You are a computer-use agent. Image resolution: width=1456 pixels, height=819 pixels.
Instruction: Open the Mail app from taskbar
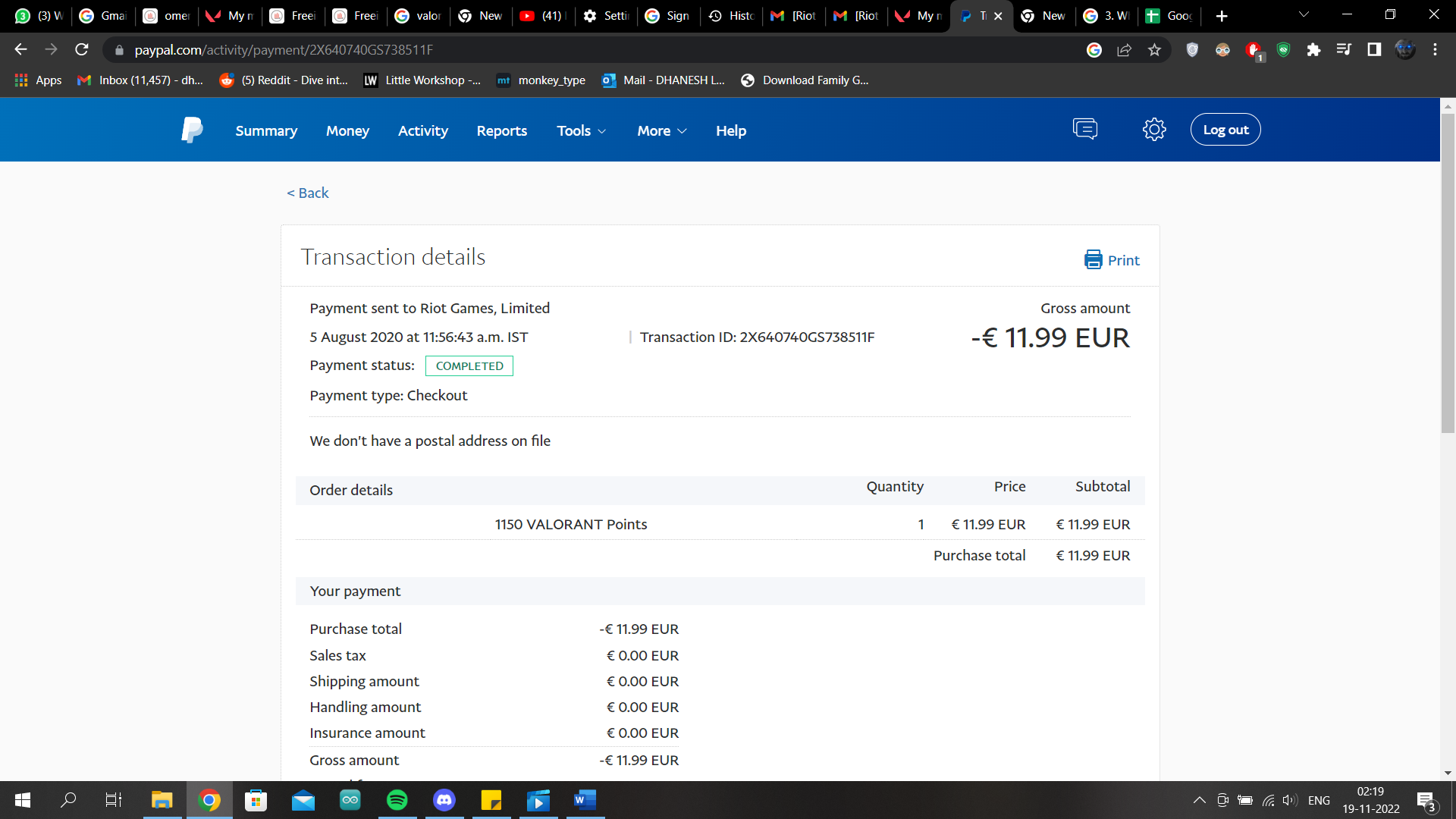[x=303, y=800]
